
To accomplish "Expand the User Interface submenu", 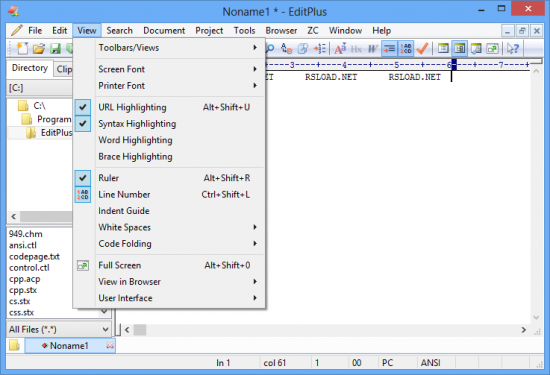I will tap(170, 298).
